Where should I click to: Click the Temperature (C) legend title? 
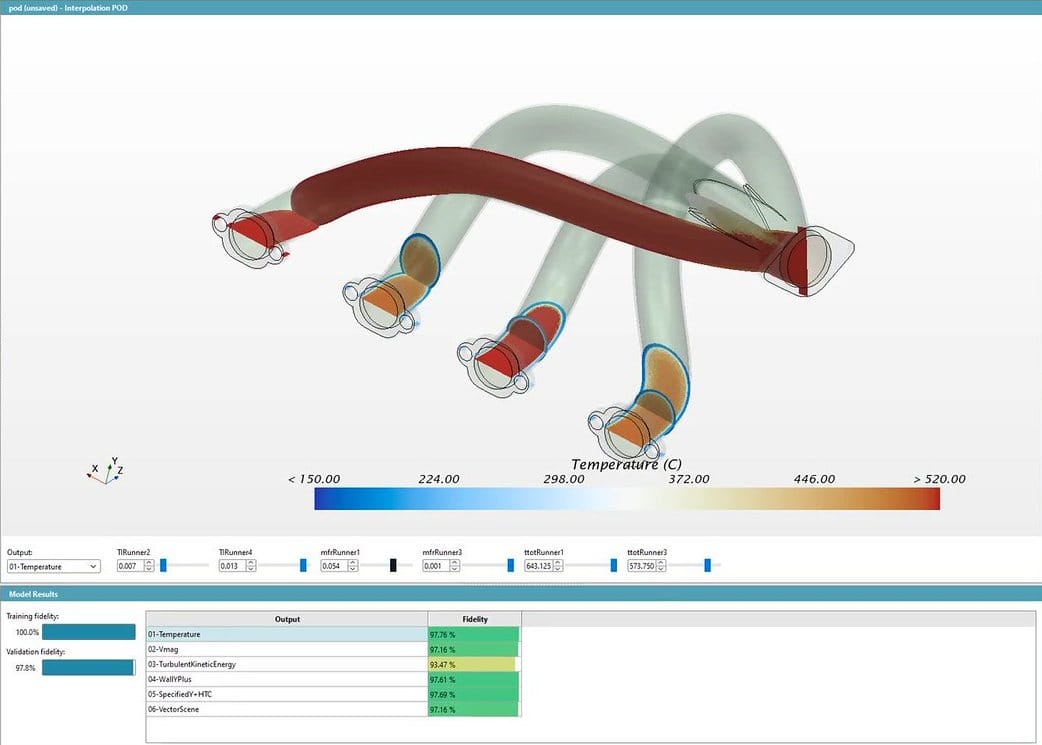click(626, 464)
